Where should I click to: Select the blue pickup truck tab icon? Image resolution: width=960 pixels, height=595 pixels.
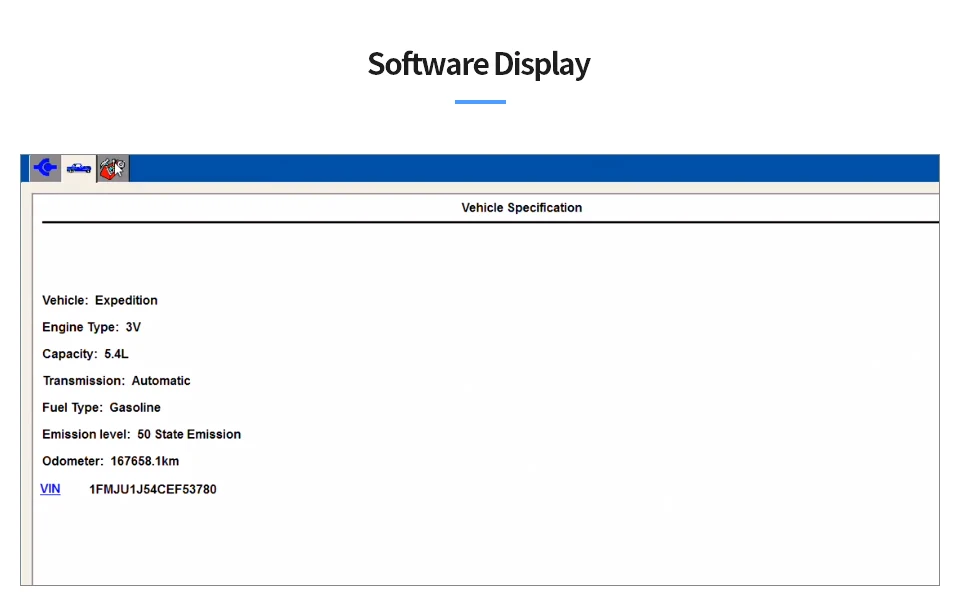(79, 168)
